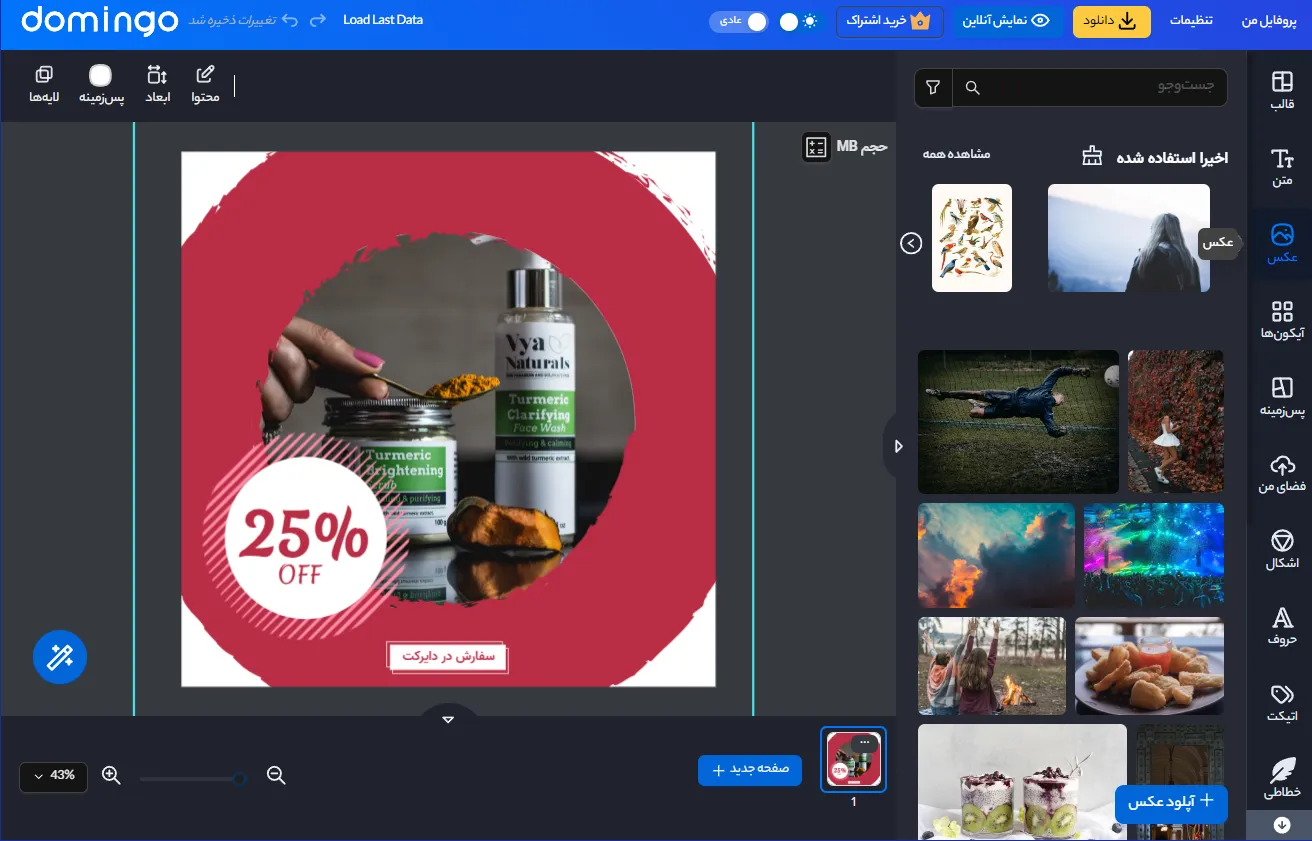
Task: Click the حجم MB size calculator icon
Action: (816, 147)
